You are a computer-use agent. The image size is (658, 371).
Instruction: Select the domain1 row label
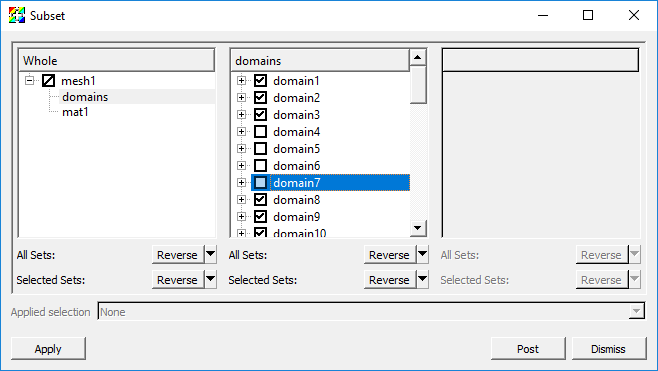pos(296,81)
